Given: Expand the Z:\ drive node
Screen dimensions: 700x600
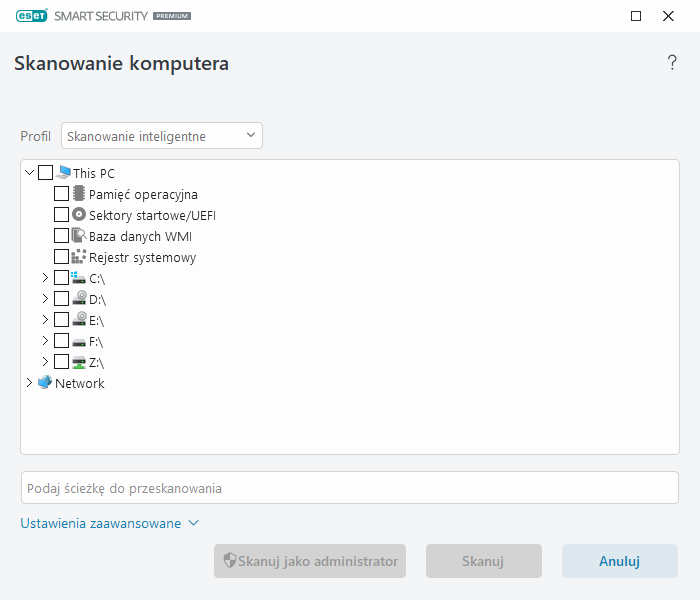Looking at the screenshot, I should (45, 362).
